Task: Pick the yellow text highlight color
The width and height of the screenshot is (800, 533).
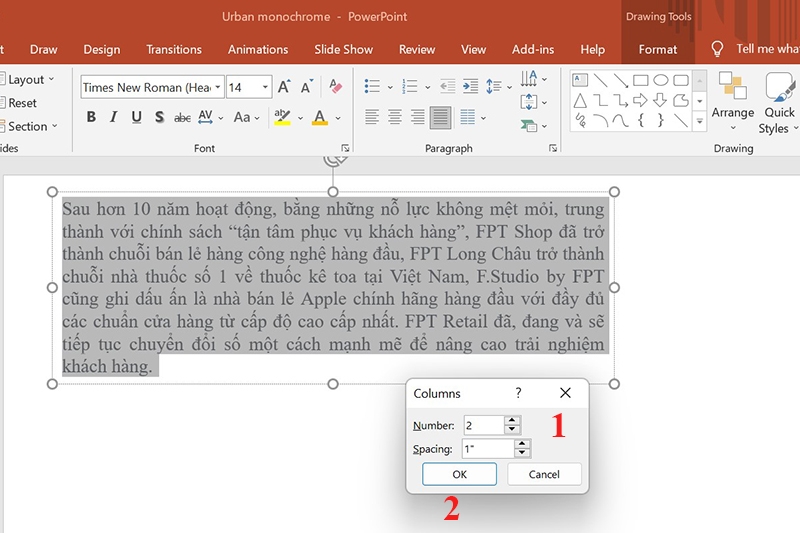Action: [282, 117]
